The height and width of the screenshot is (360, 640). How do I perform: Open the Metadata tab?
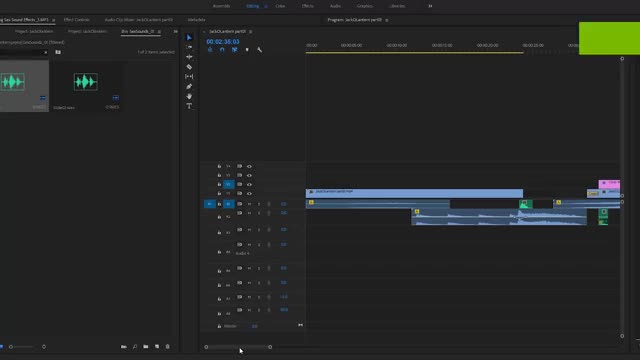point(196,20)
